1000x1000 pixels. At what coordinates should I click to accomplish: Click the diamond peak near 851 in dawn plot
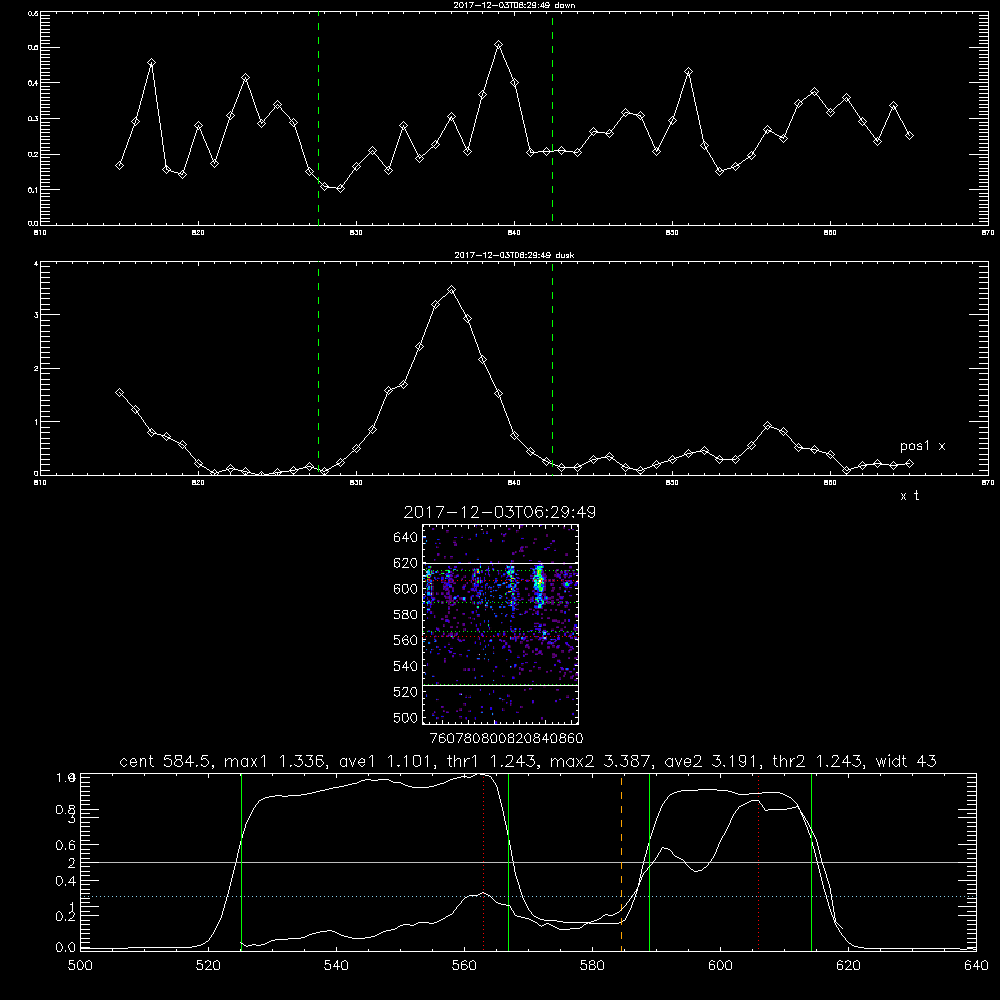pos(688,71)
